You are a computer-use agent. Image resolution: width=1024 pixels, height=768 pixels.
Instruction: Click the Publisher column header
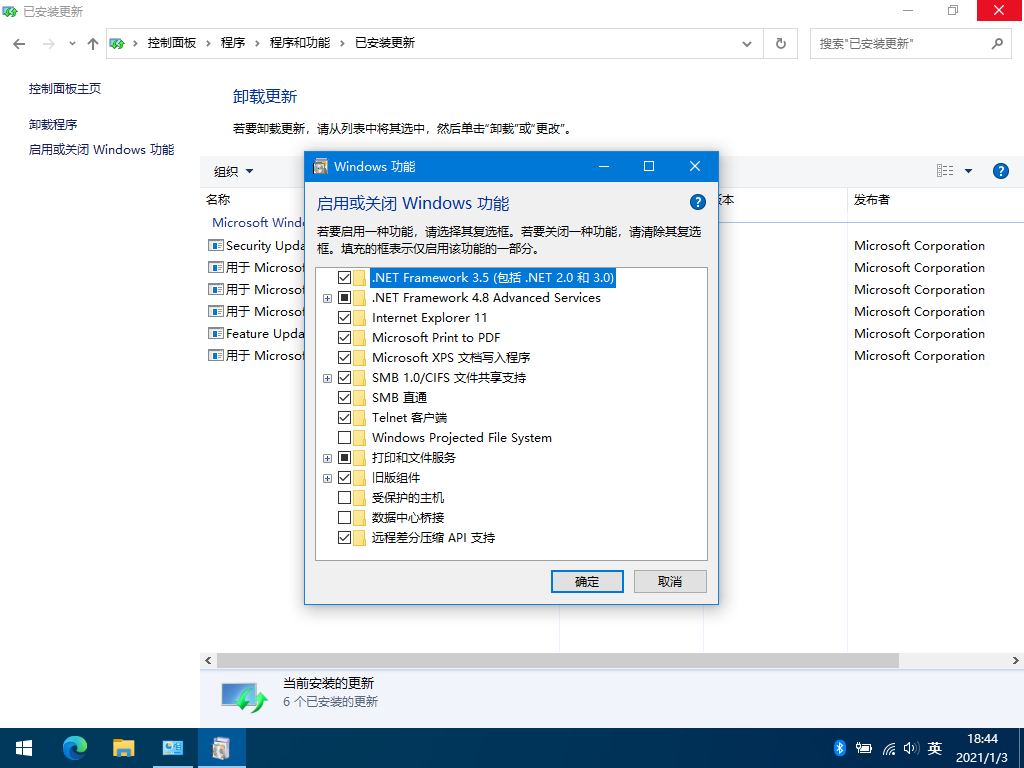click(x=872, y=200)
